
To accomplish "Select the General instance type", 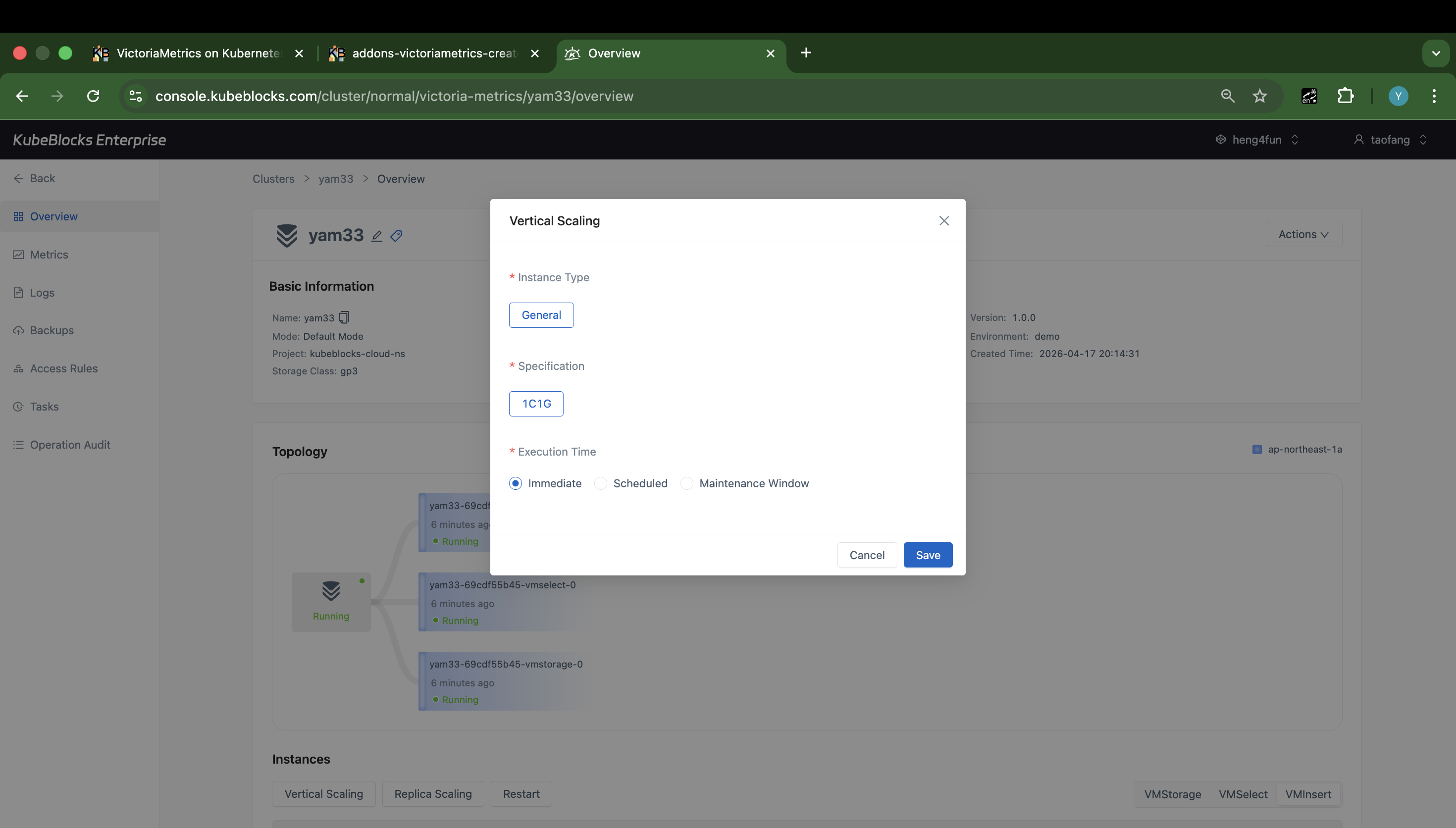I will (x=541, y=315).
